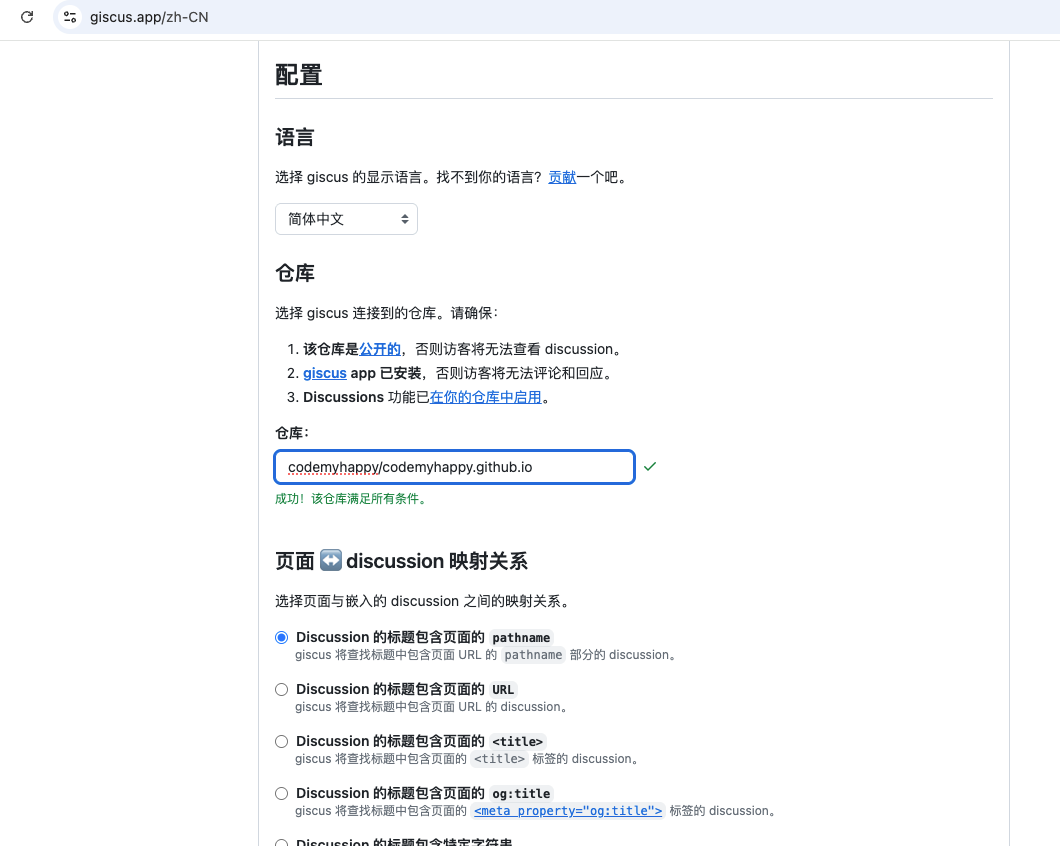
Task: Select the <title> mapping radio option
Action: click(281, 742)
